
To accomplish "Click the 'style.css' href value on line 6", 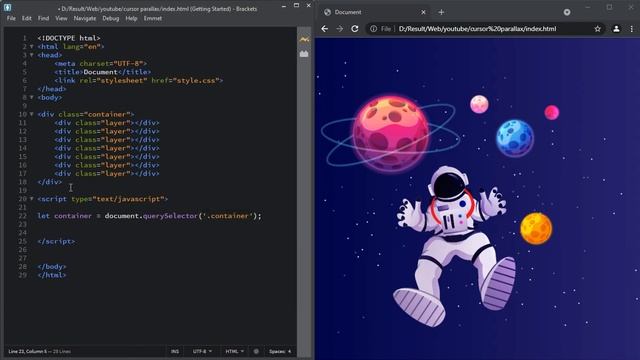I will 196,80.
